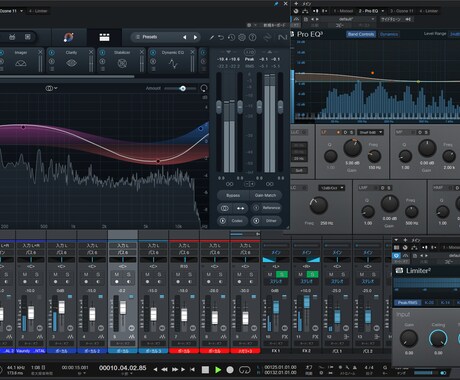Click the Limiter Ceiling knob

tap(438, 338)
